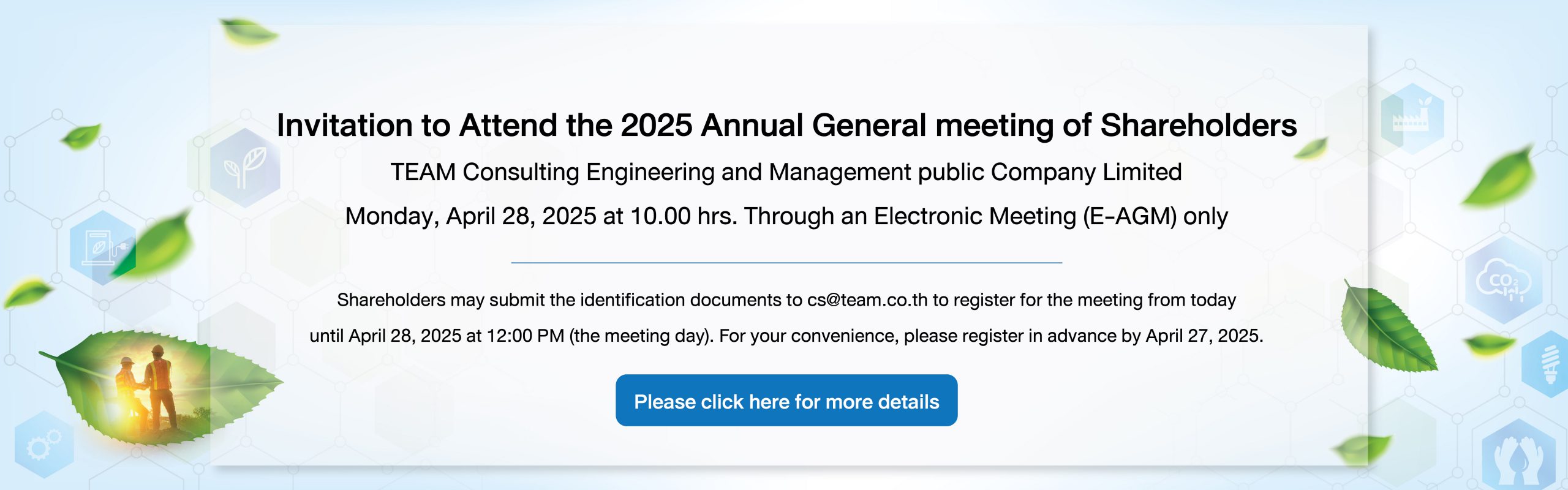Click the green factory hexagon icon
The width and height of the screenshot is (1568, 490).
1412,119
